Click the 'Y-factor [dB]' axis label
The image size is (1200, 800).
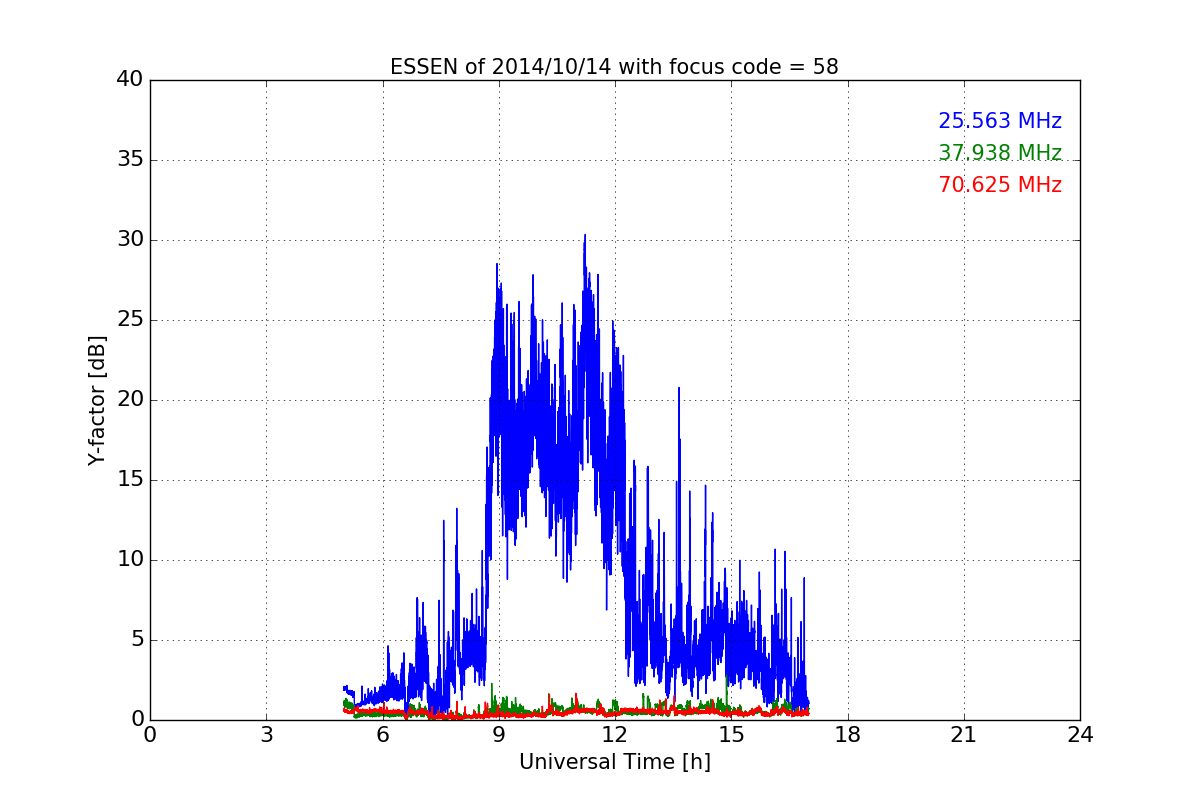point(97,400)
